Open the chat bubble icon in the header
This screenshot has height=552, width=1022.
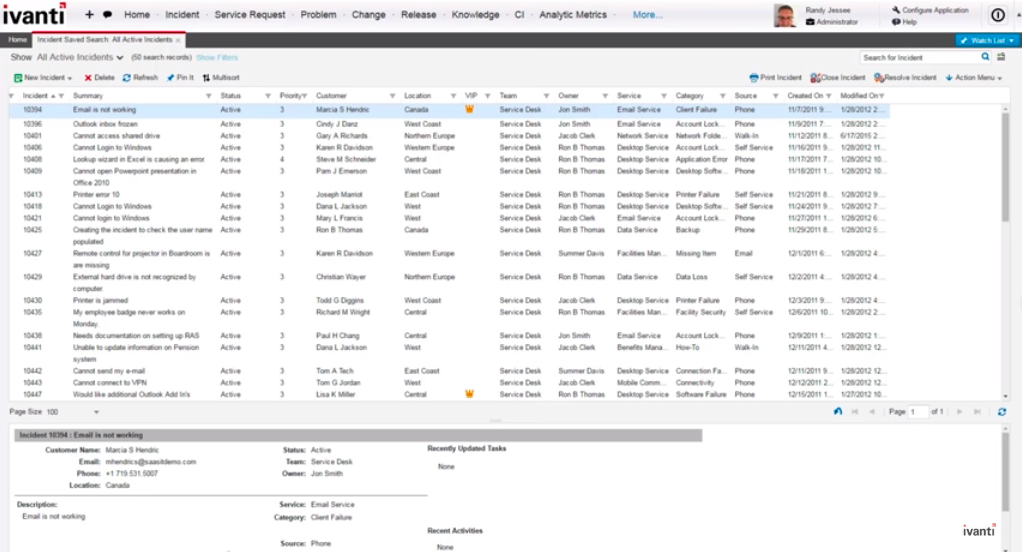(107, 15)
